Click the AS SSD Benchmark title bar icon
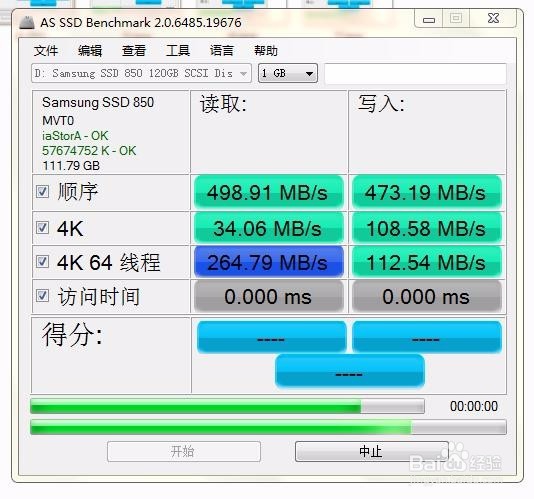Screen dimensions: 534x499 click(27, 23)
